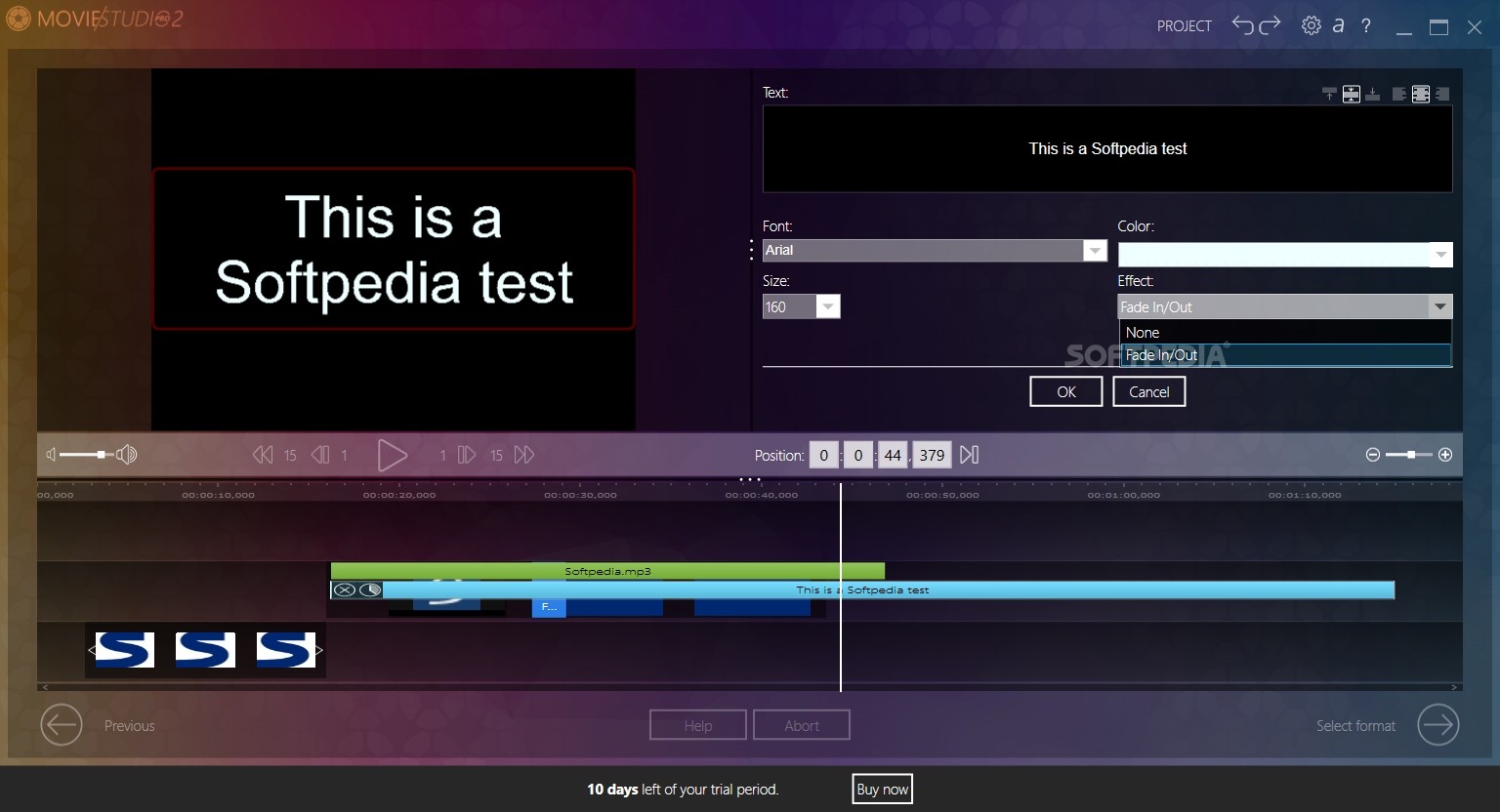
Task: Click the minutes position field
Action: (857, 455)
